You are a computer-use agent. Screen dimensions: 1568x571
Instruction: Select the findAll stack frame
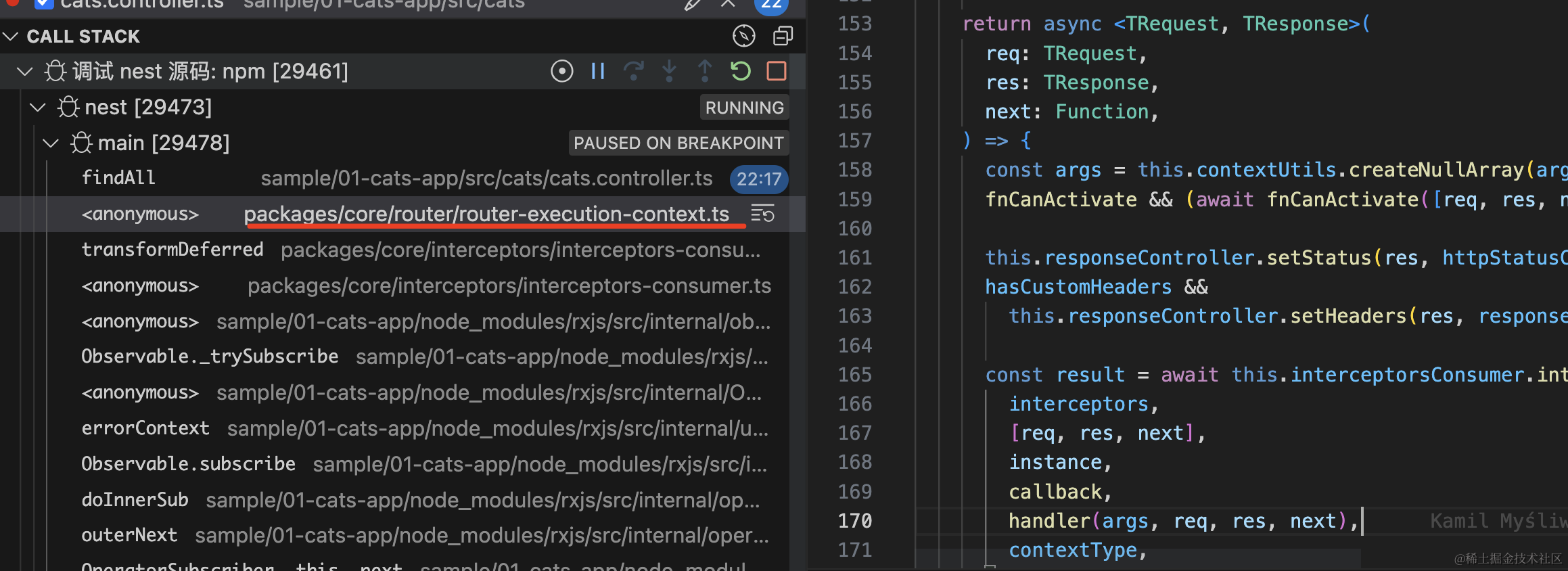coord(118,178)
